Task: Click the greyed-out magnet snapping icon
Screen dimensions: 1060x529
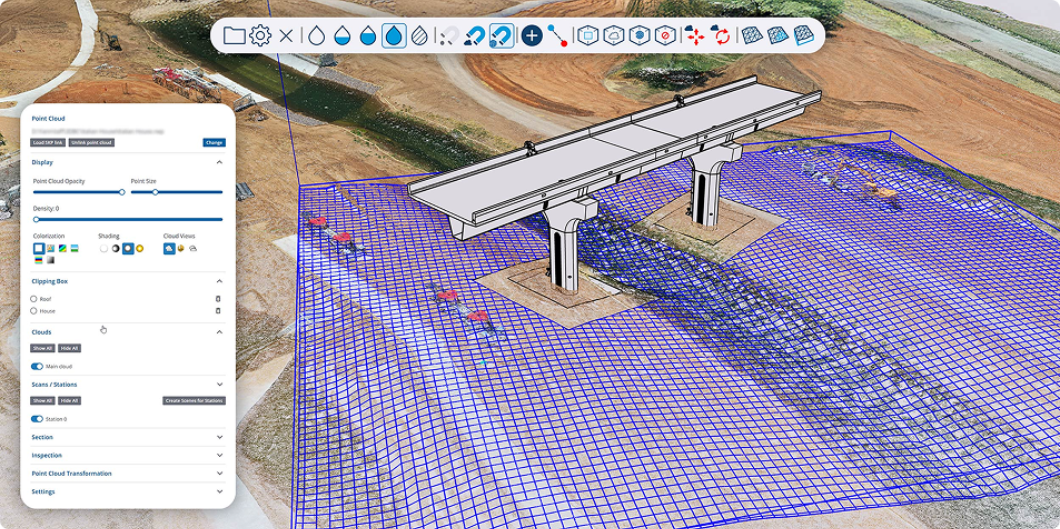Action: coord(449,35)
